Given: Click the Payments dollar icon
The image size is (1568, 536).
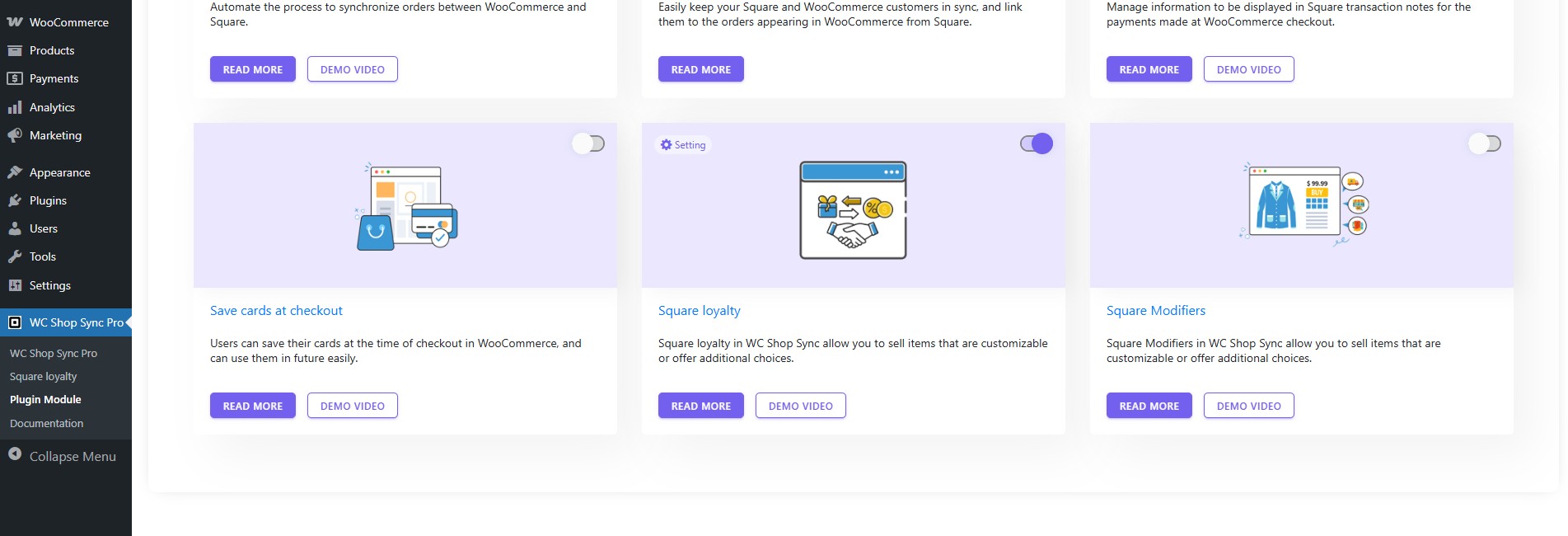Looking at the screenshot, I should coord(15,78).
